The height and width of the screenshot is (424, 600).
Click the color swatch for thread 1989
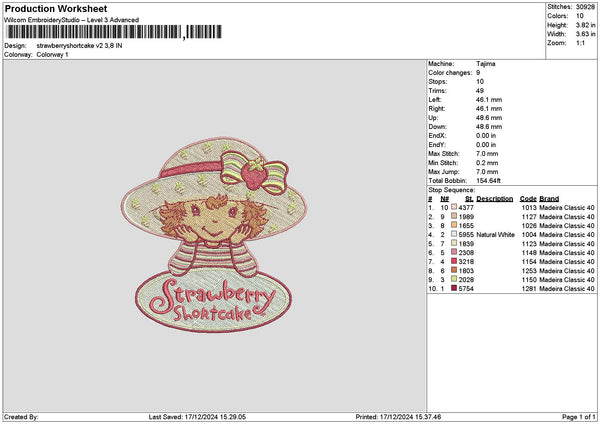(x=454, y=216)
